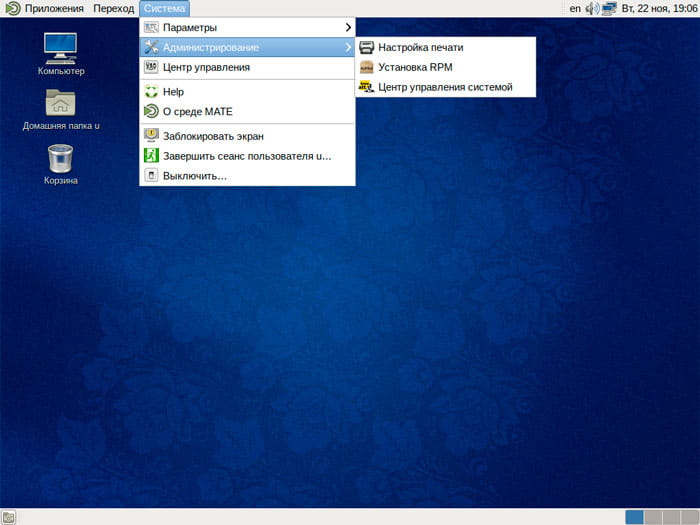Viewport: 700px width, 525px height.
Task: Click the Администрирование submenu chevron
Action: click(348, 47)
